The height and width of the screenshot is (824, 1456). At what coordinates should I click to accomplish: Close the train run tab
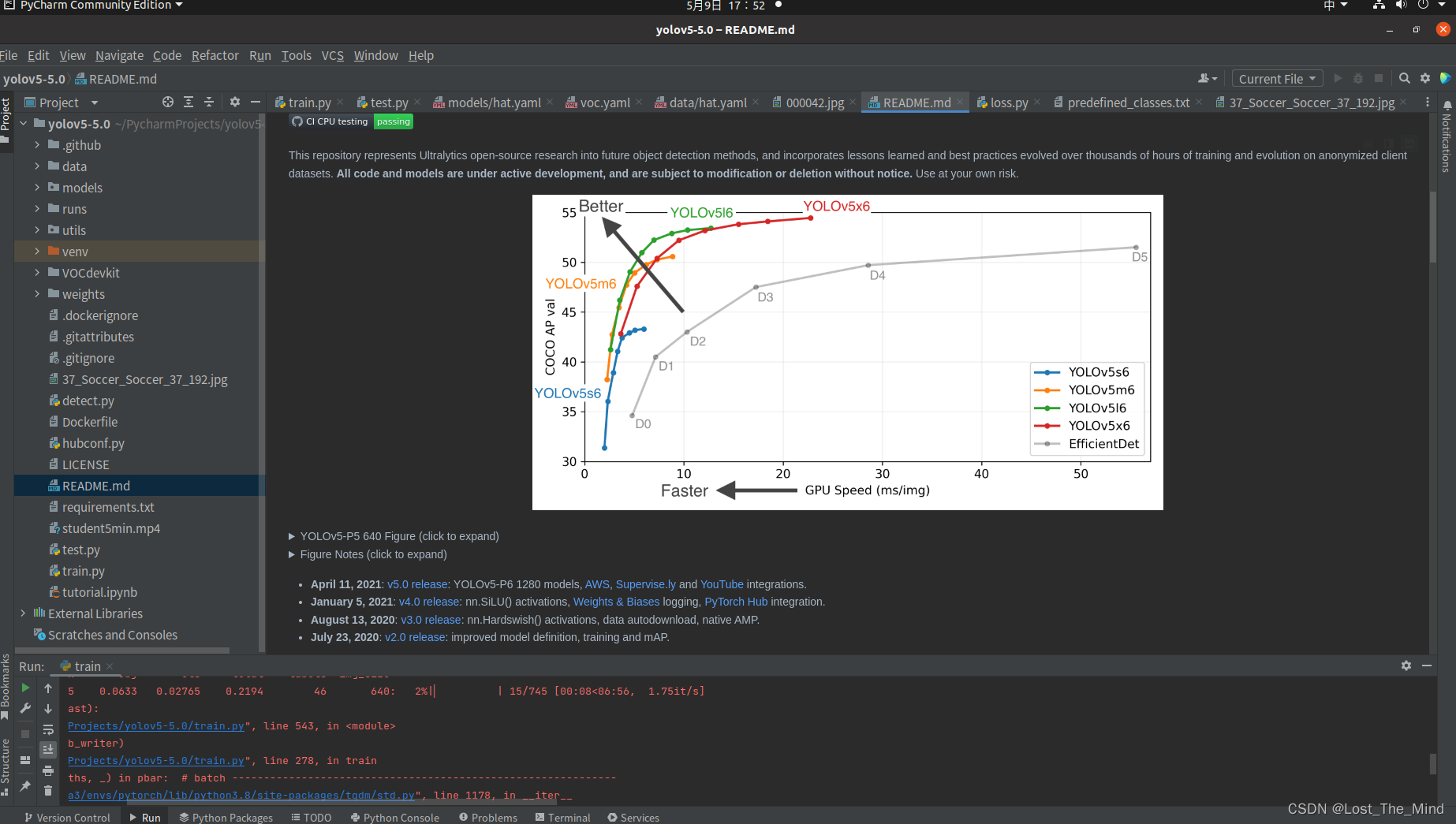(x=110, y=667)
